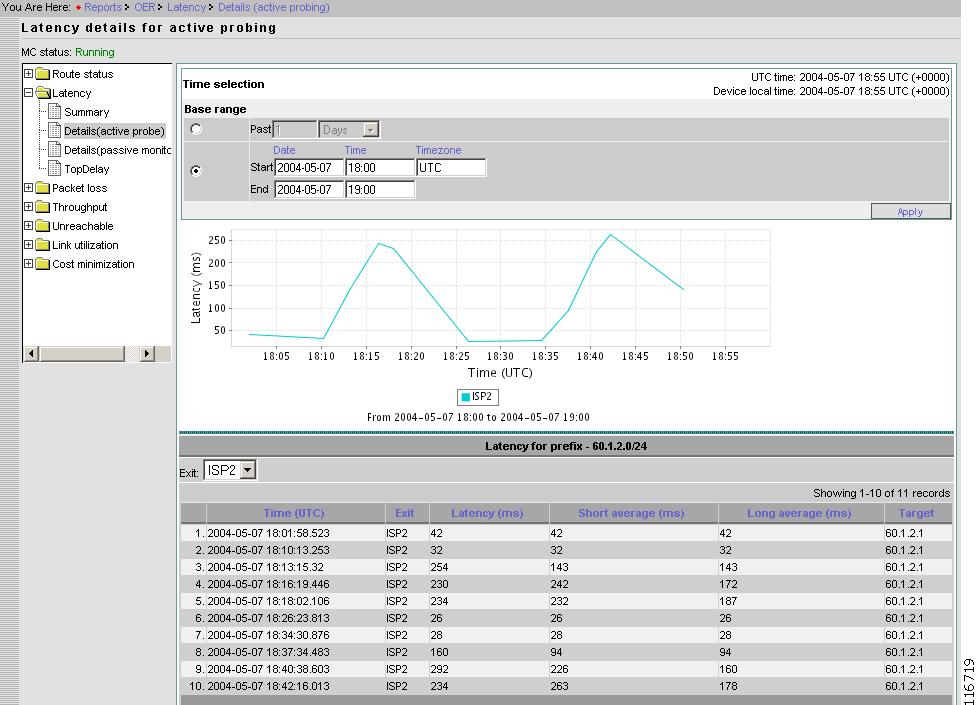977x705 pixels.
Task: Click the Summary document icon
Action: coord(56,112)
